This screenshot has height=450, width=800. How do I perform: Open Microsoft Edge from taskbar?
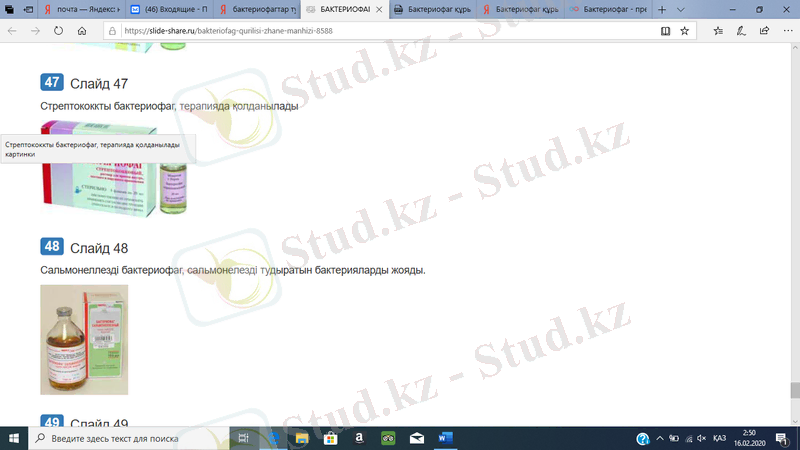point(273,438)
